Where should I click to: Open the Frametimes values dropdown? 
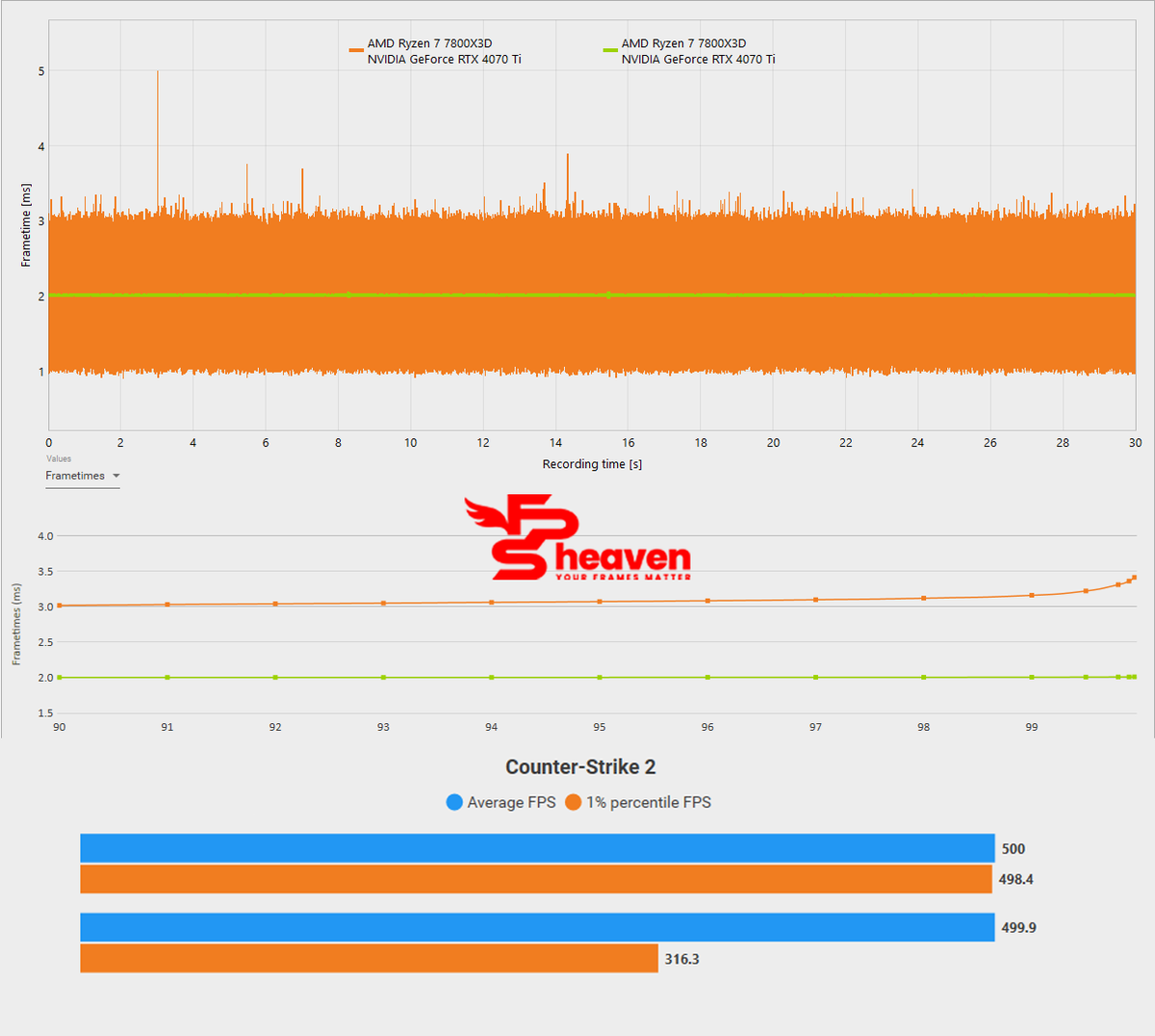click(83, 476)
